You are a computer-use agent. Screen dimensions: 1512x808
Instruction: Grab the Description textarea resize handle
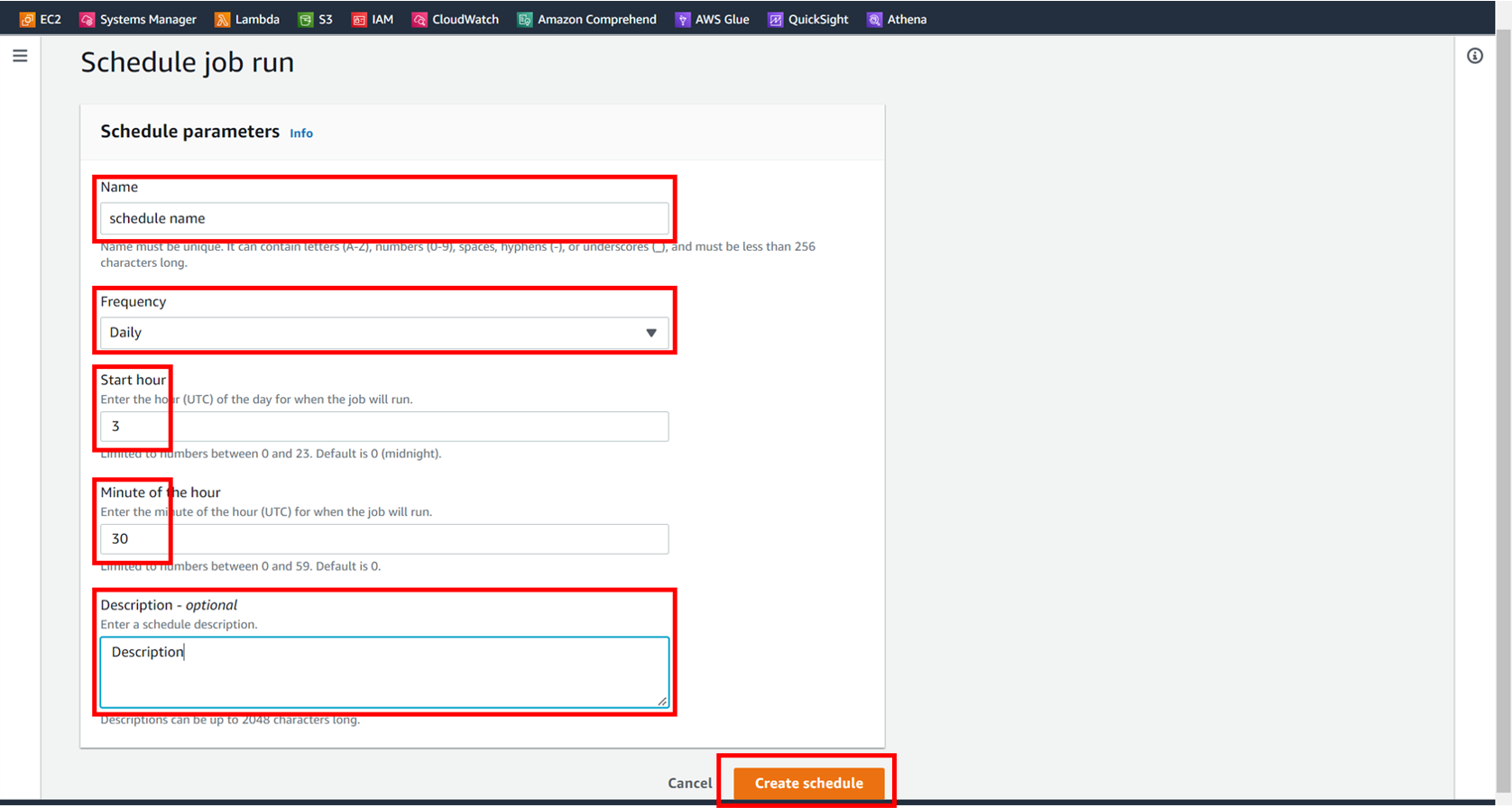pos(662,701)
